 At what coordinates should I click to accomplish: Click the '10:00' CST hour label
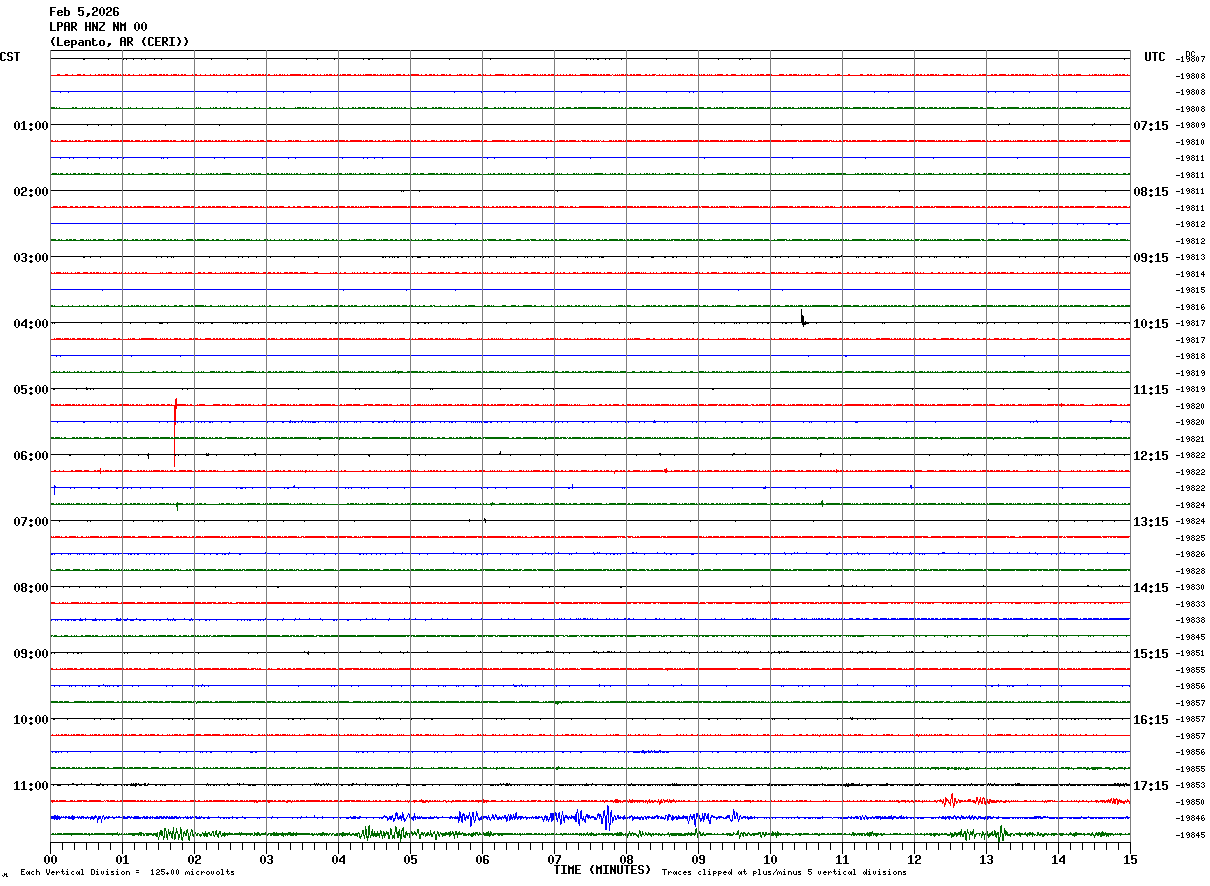click(31, 720)
